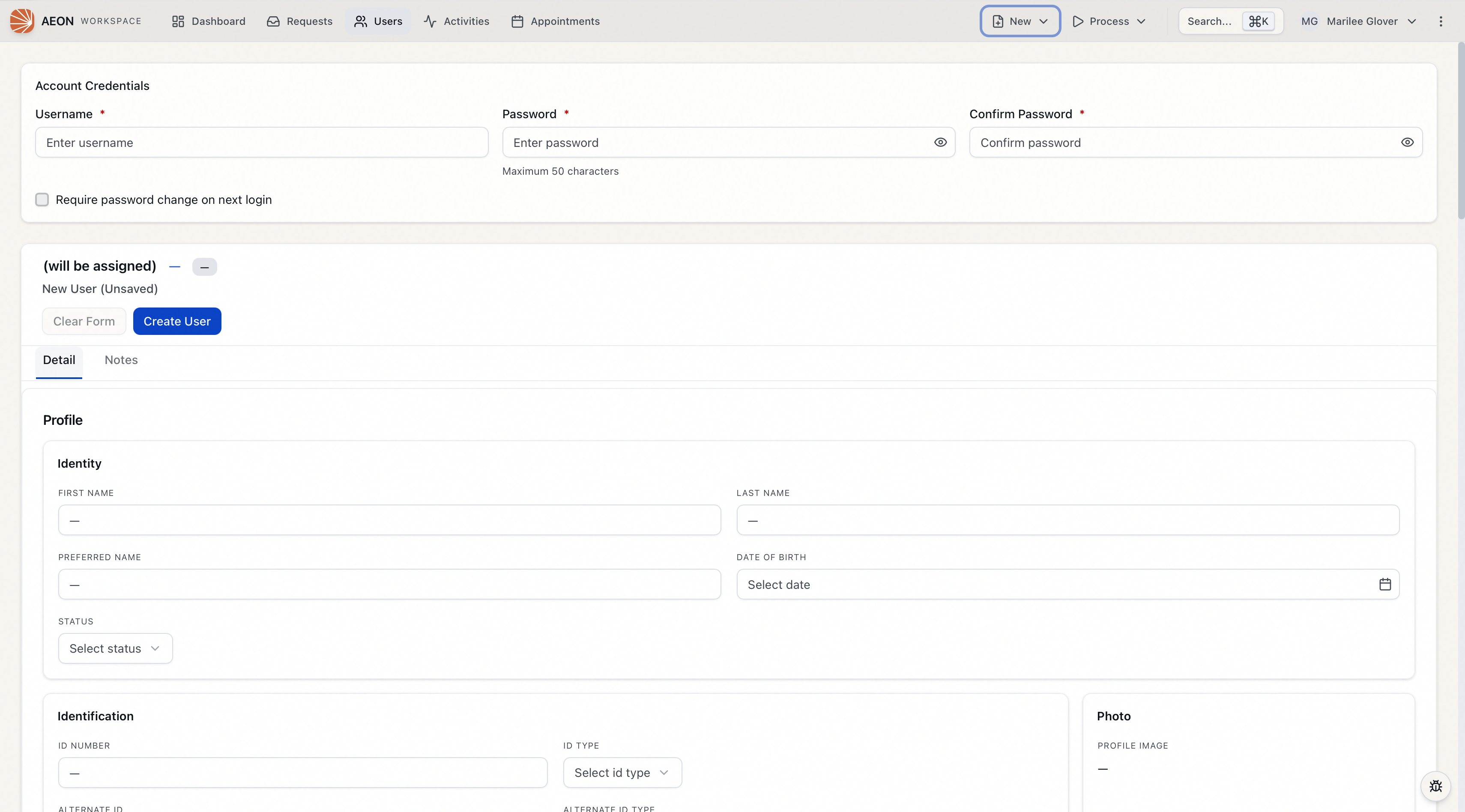
Task: Go to the Dashboard page
Action: point(209,21)
